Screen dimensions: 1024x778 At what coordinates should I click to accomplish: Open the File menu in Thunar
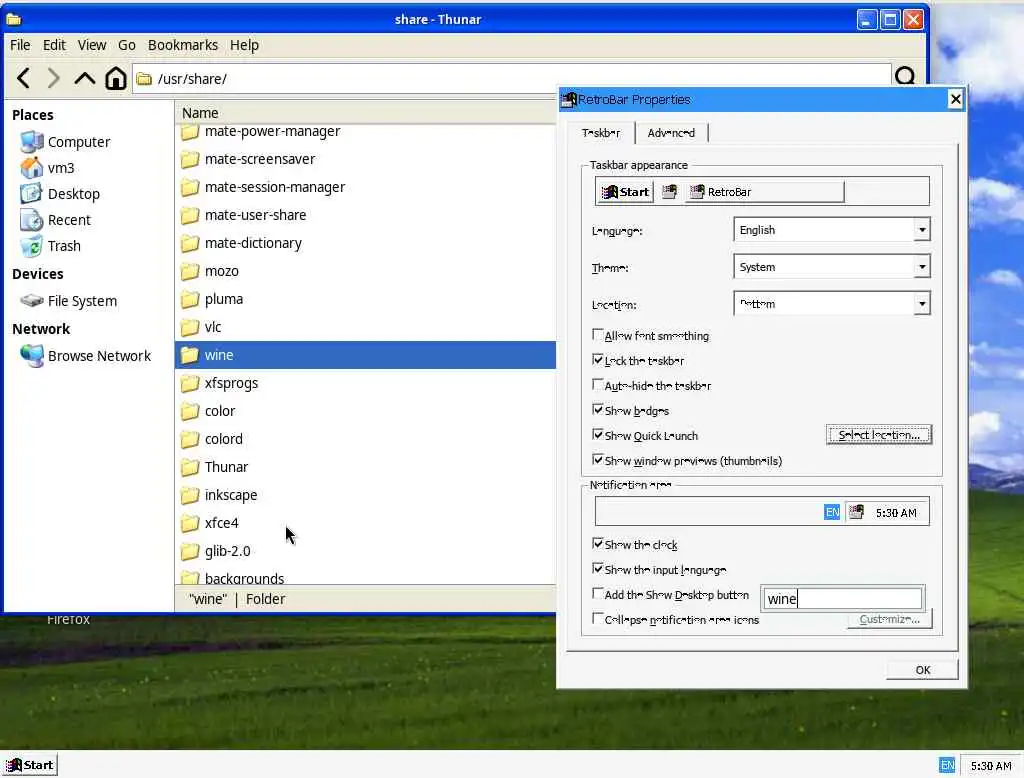tap(20, 45)
